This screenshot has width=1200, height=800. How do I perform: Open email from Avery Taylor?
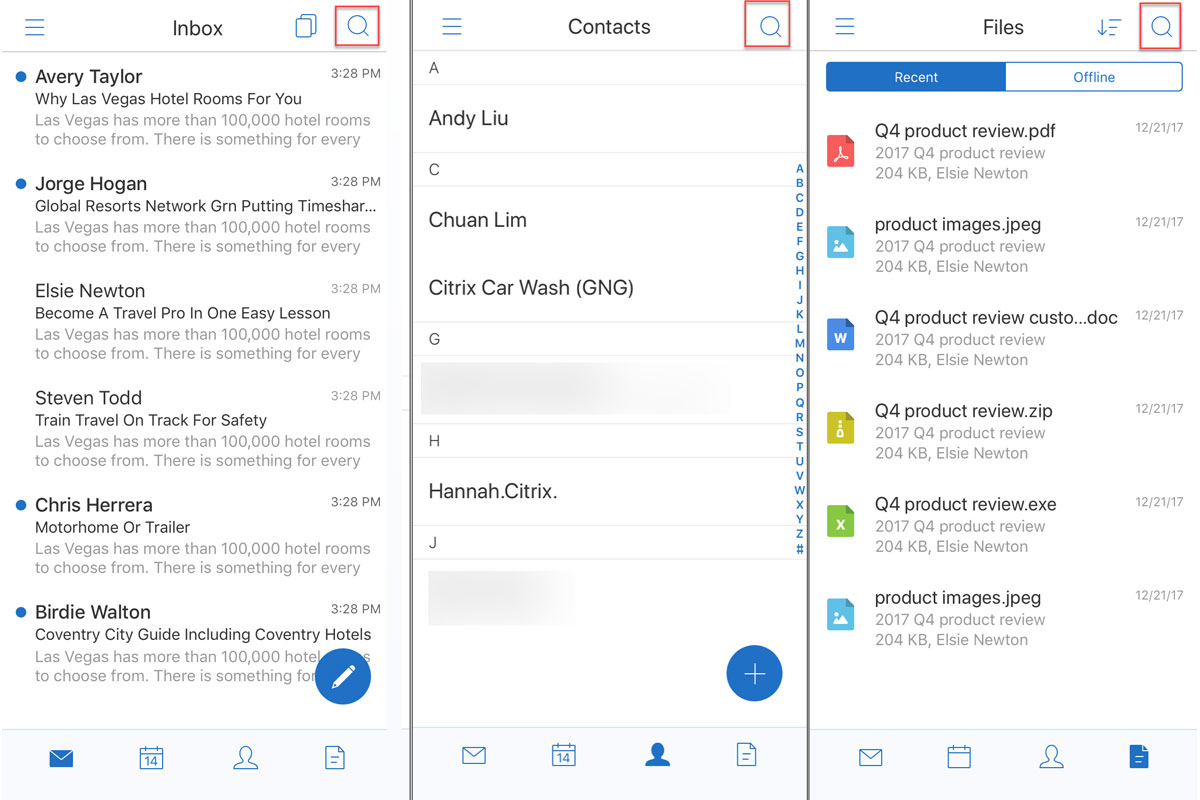[x=200, y=107]
